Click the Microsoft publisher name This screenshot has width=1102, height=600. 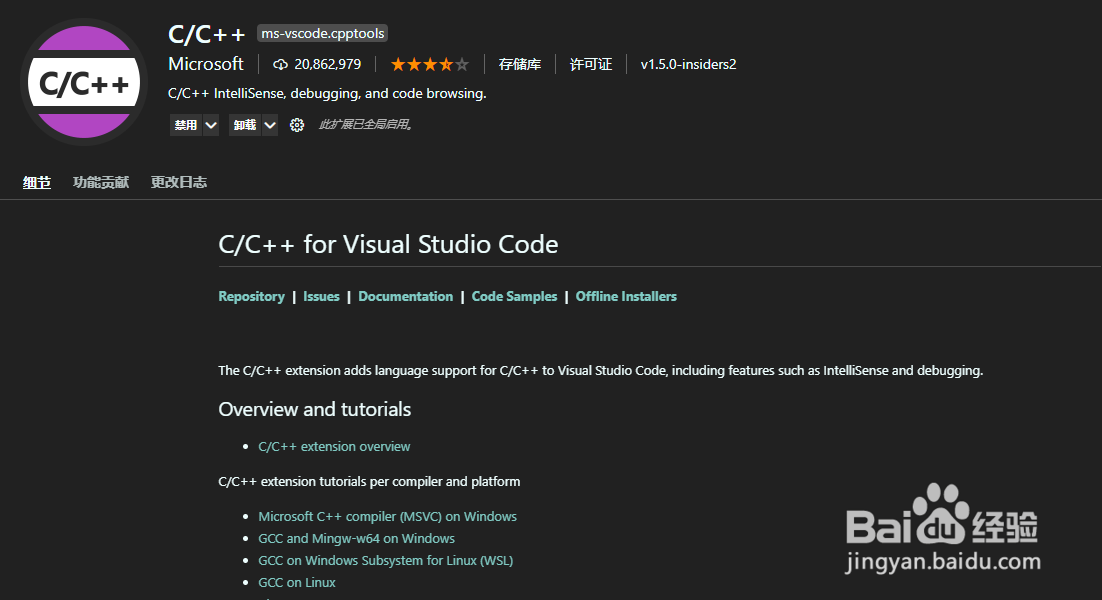(206, 64)
